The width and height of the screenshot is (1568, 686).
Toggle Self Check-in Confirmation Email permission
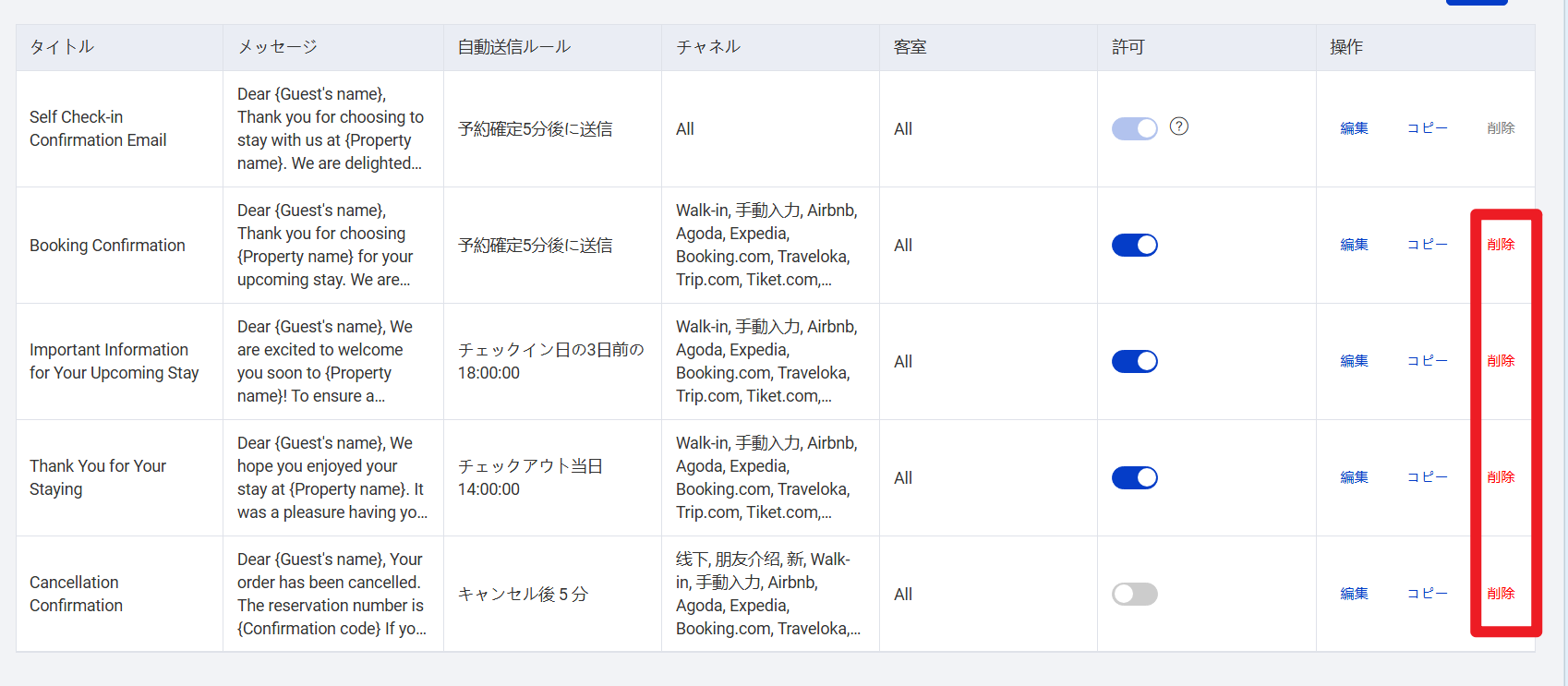pos(1135,128)
